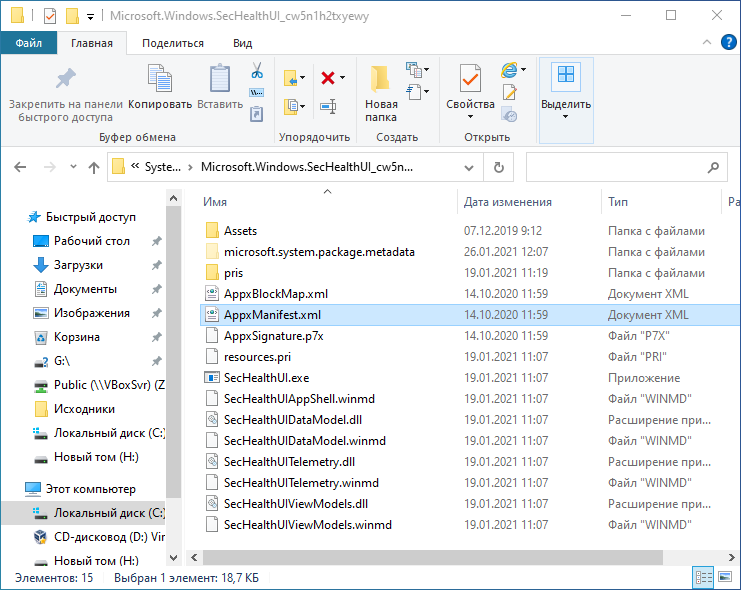741x590 pixels.
Task: Click the Copy path icon
Action: 257,92
